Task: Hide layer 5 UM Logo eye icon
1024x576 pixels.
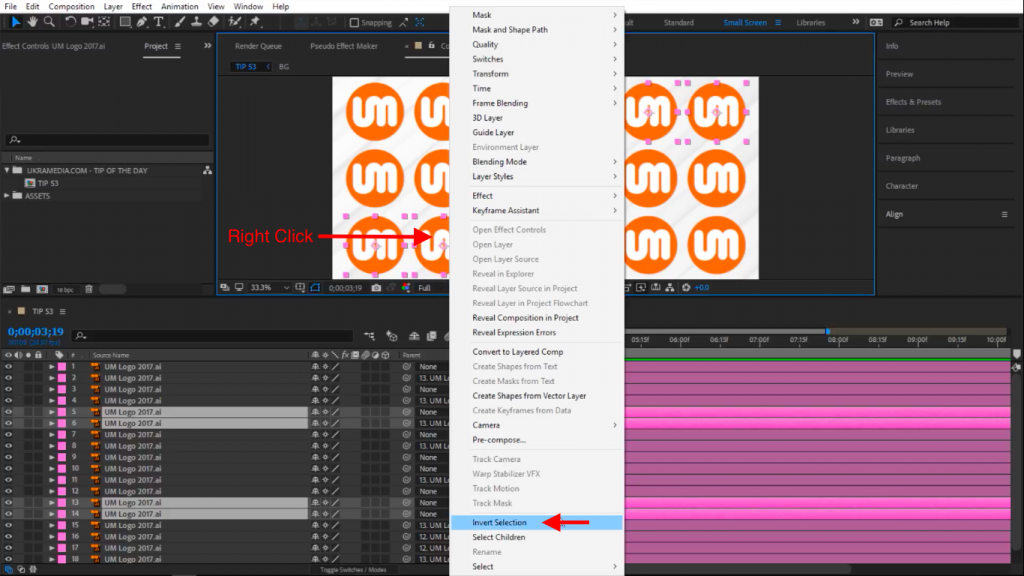Action: (x=8, y=412)
